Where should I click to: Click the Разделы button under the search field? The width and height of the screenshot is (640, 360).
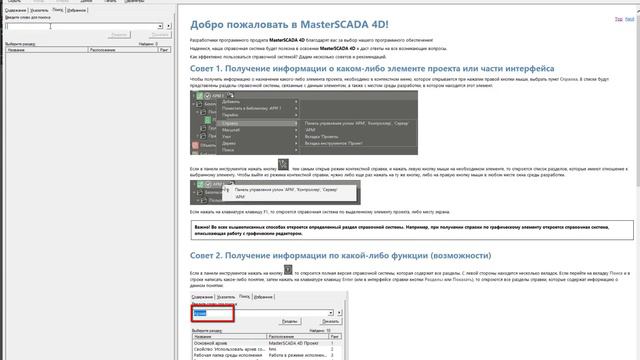point(119,35)
